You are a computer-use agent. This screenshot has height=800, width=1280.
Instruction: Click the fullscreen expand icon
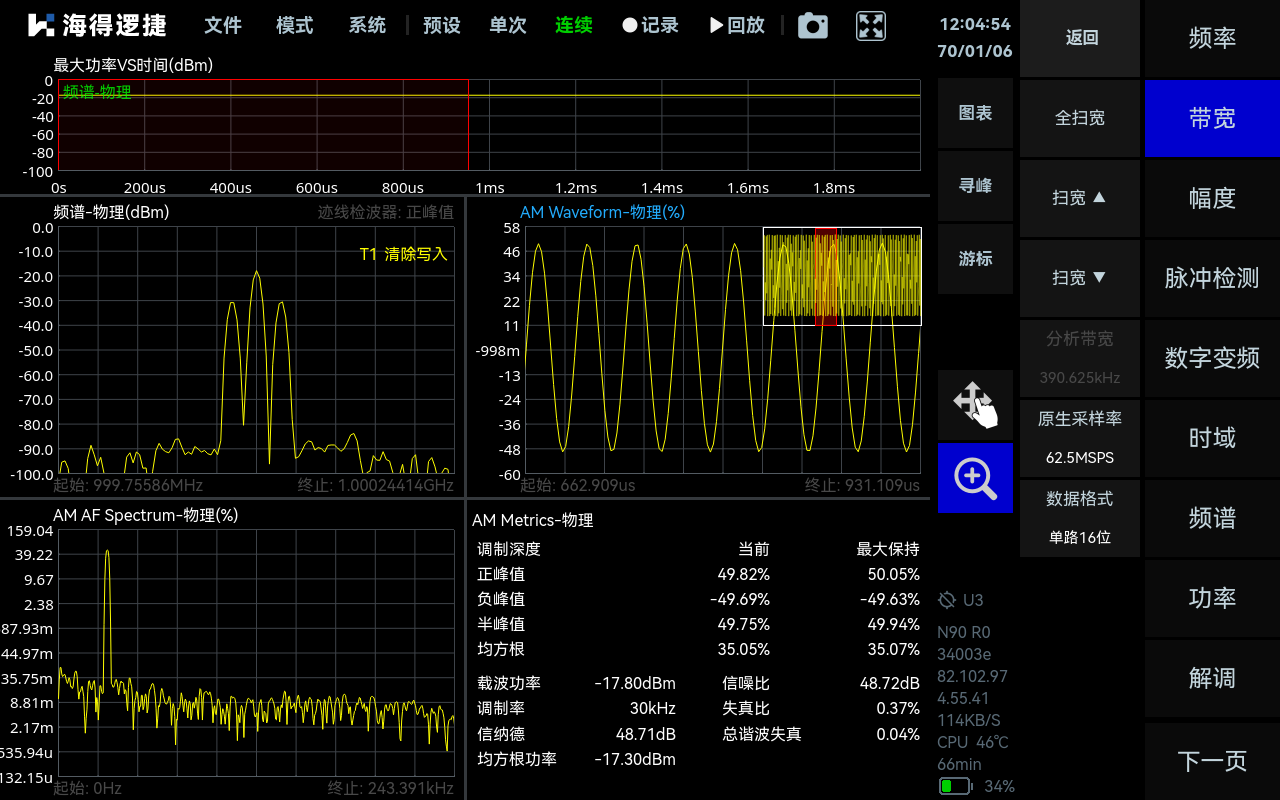[871, 26]
